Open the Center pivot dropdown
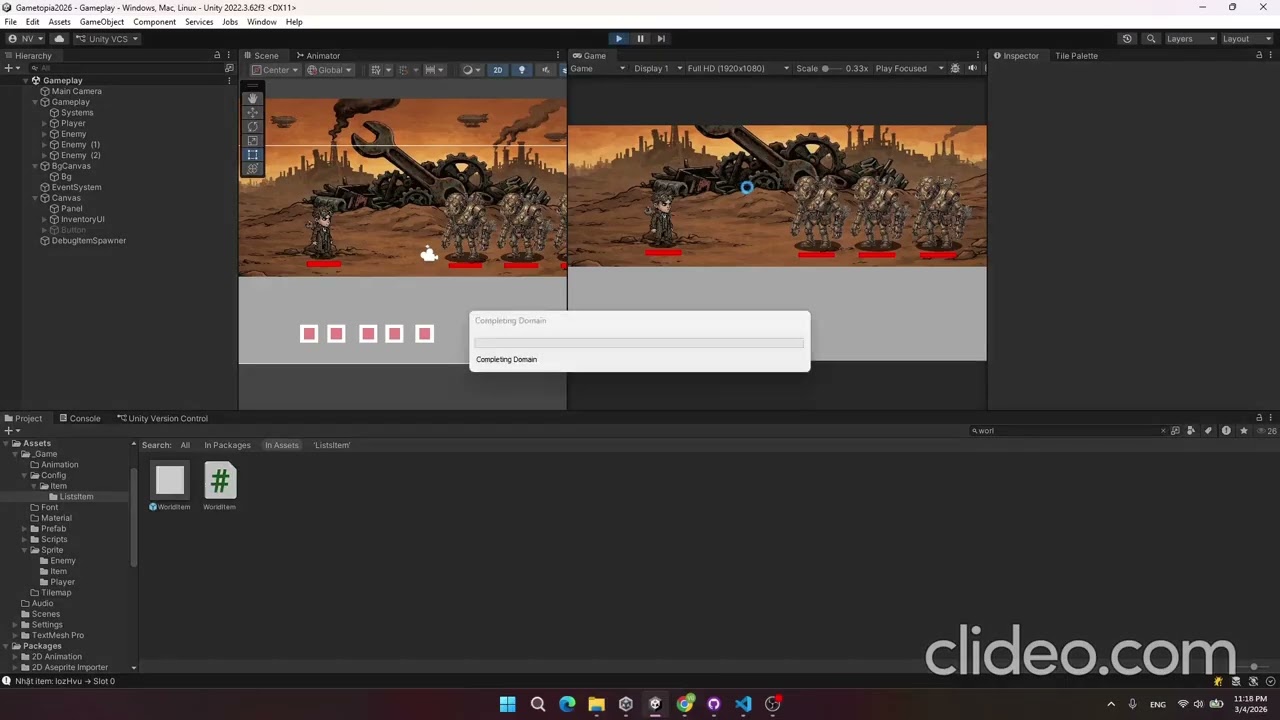The width and height of the screenshot is (1280, 720). pos(275,70)
